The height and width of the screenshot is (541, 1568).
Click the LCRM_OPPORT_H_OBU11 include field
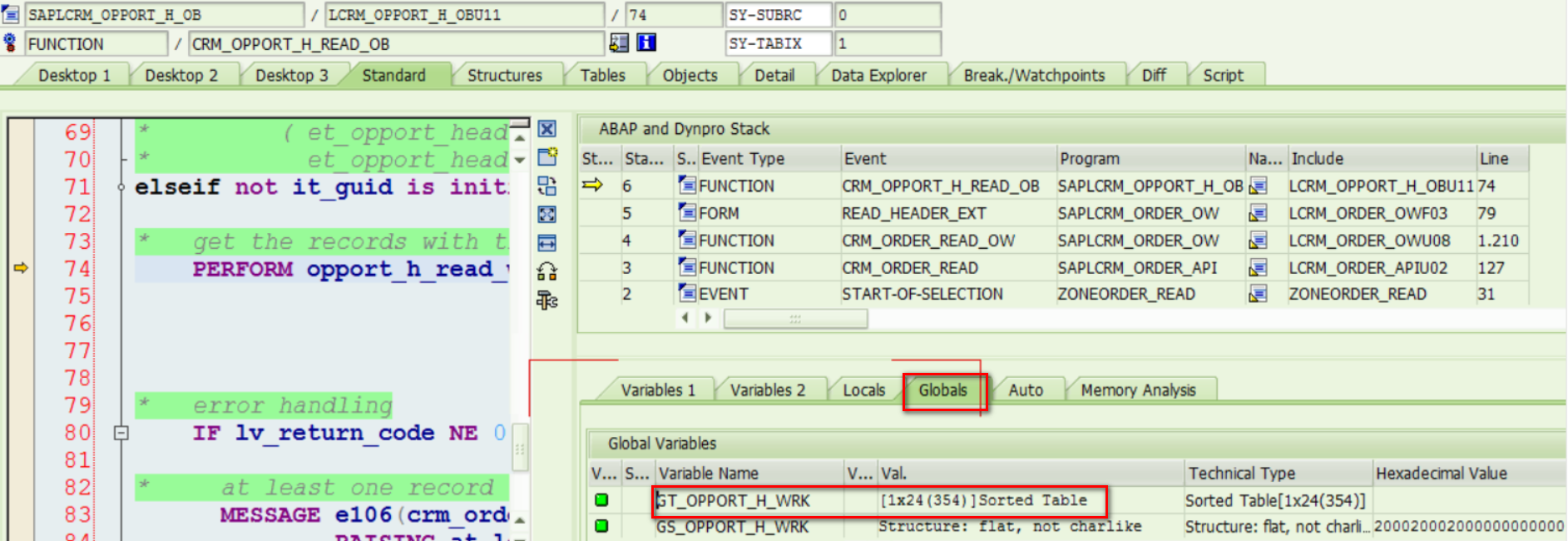pos(465,15)
